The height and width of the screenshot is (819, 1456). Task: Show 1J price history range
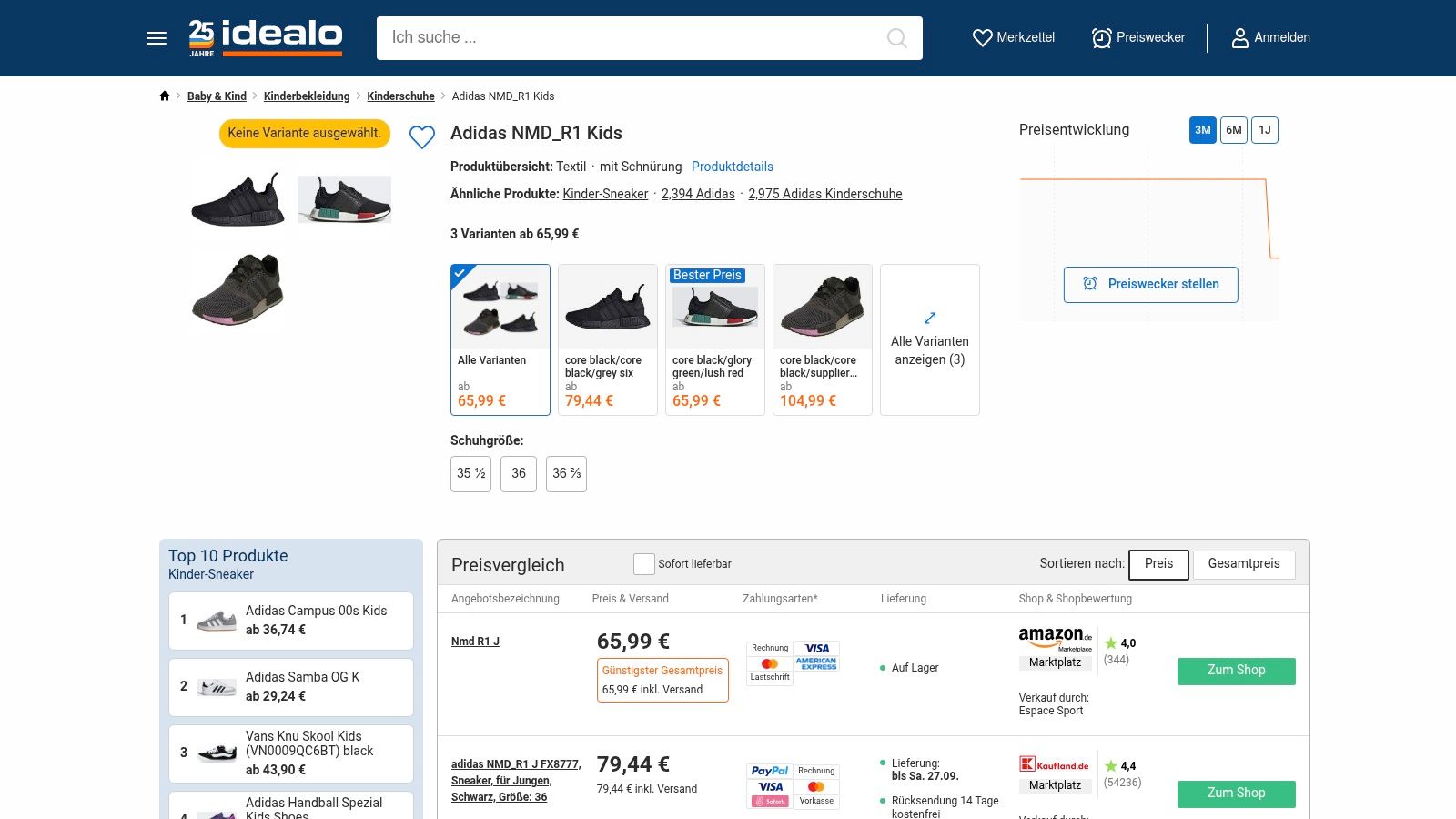[1264, 130]
